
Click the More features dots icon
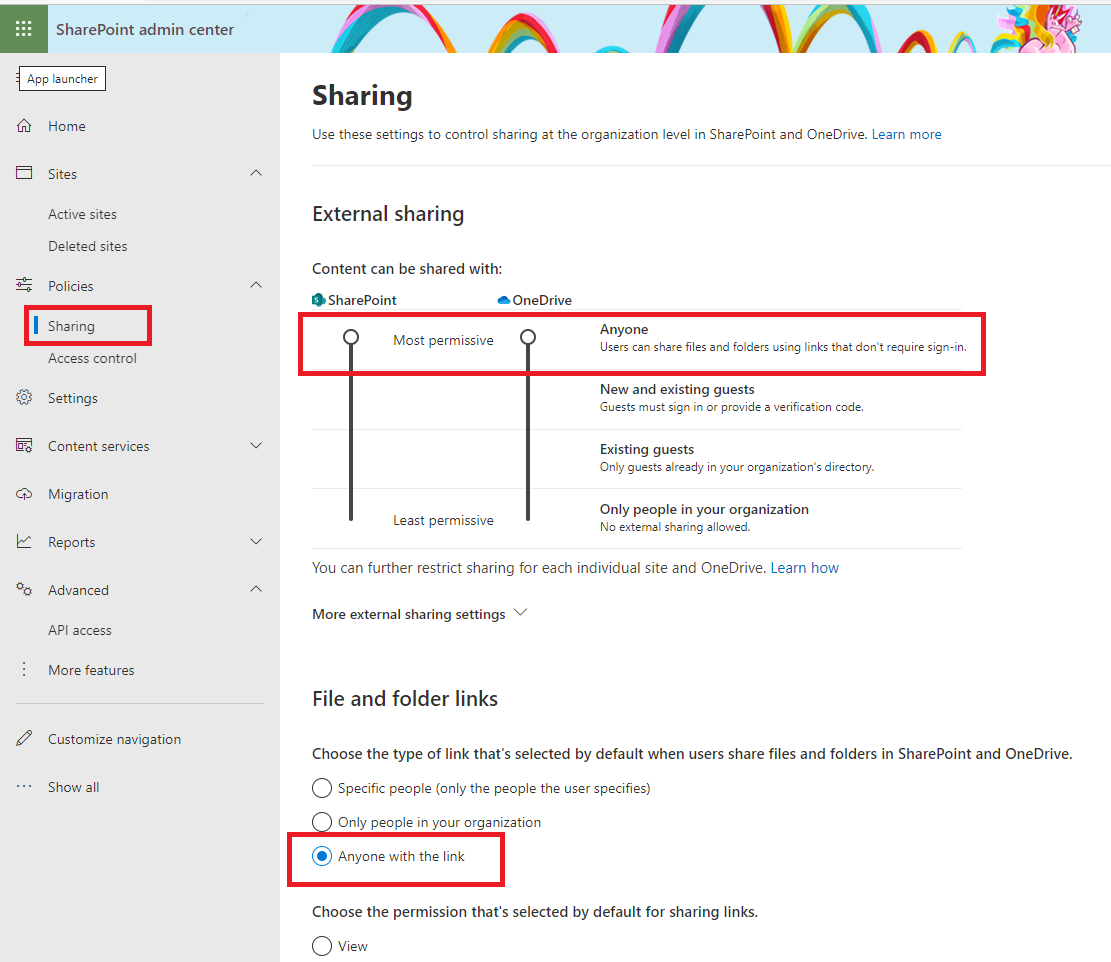click(24, 669)
